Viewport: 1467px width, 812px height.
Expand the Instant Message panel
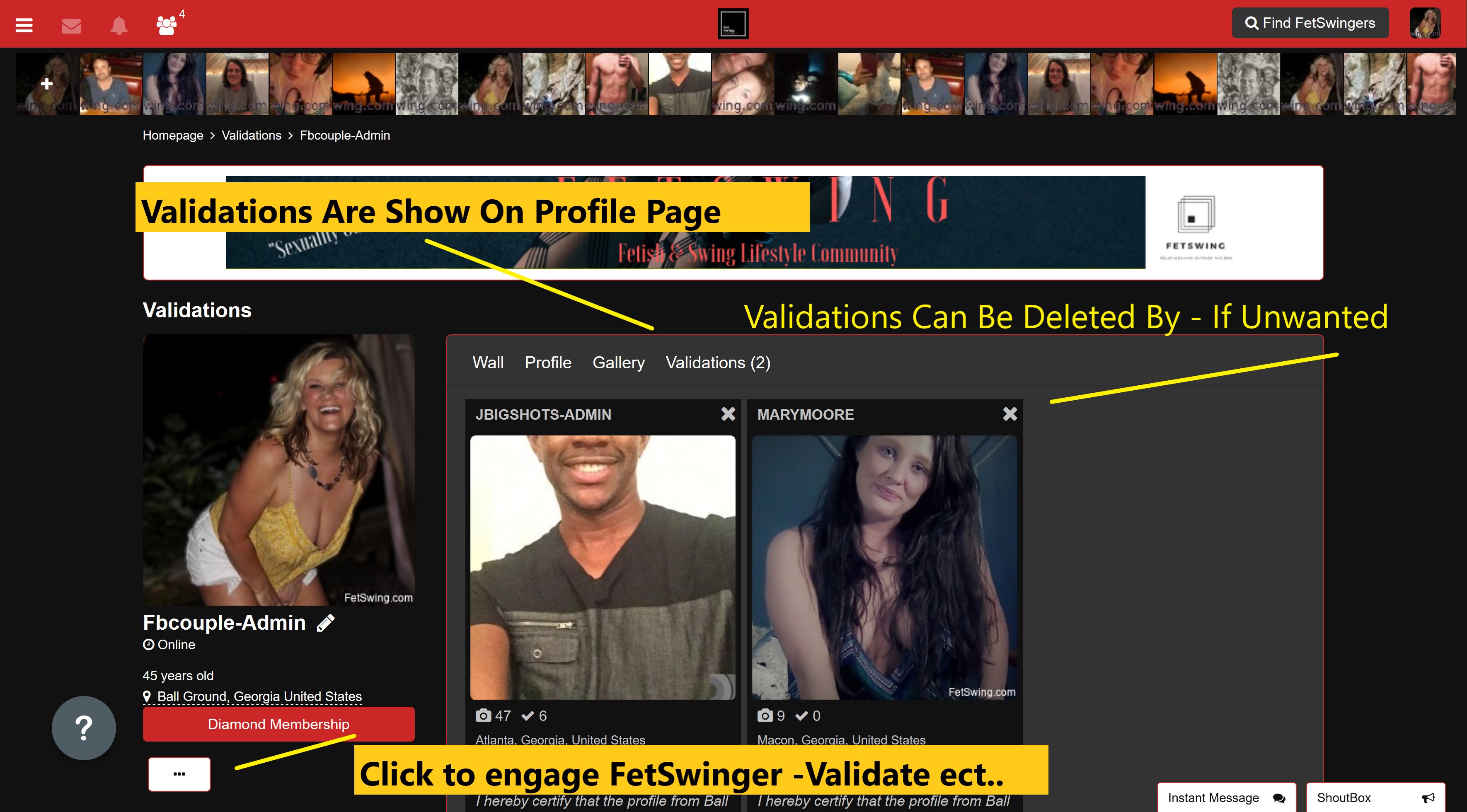pos(1225,798)
